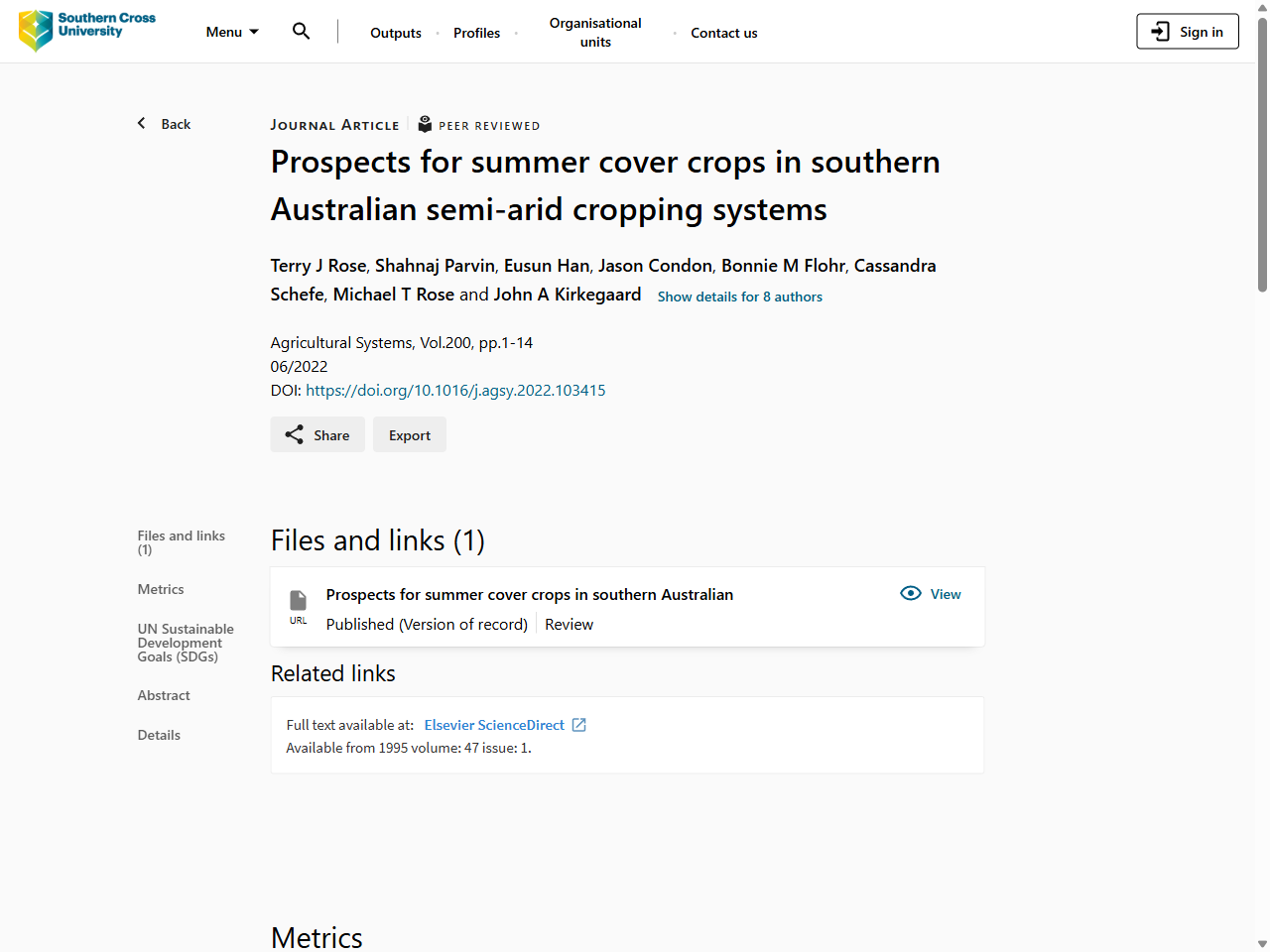Click the peer reviewed badge icon
The width and height of the screenshot is (1270, 952).
coord(425,123)
